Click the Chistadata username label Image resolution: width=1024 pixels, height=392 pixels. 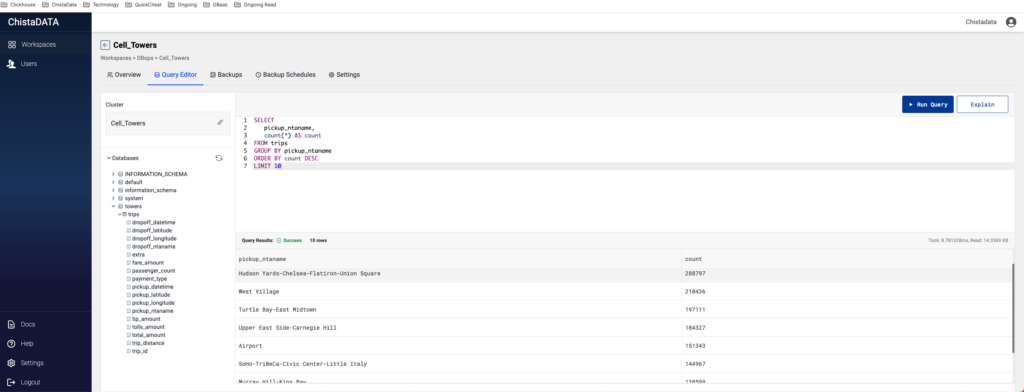tap(981, 22)
